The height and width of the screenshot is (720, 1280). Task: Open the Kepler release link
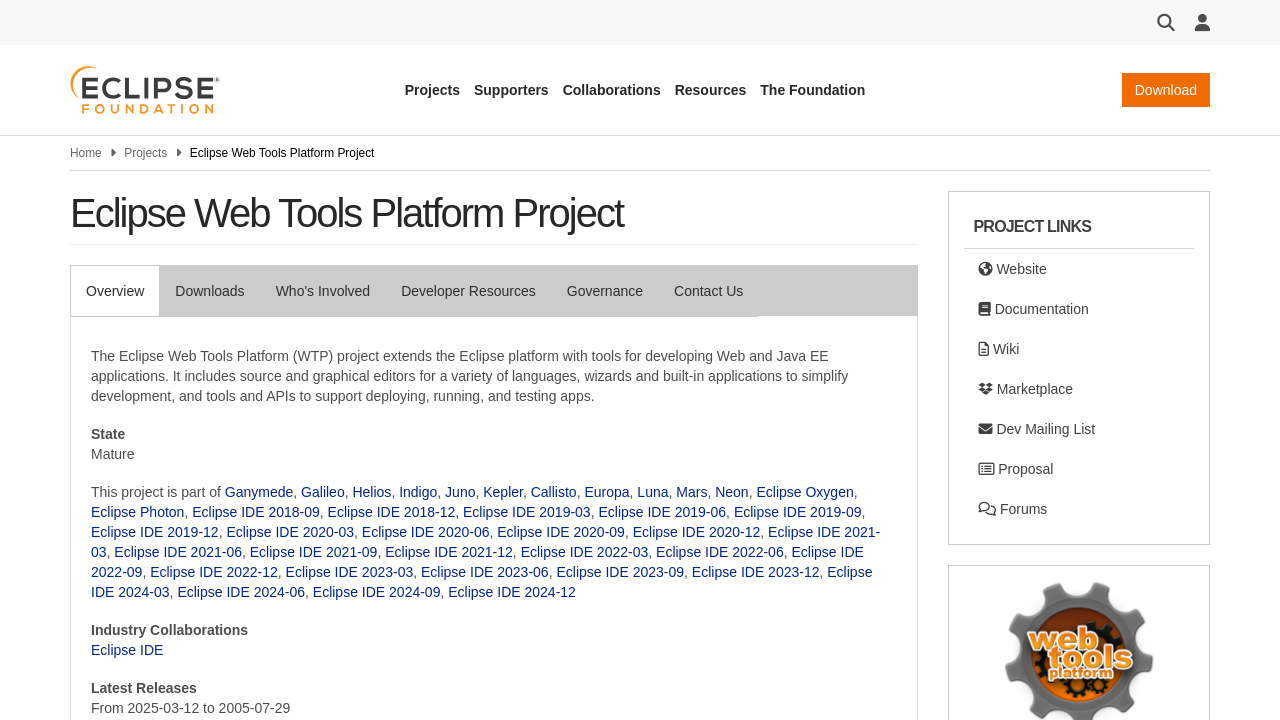[x=503, y=492]
